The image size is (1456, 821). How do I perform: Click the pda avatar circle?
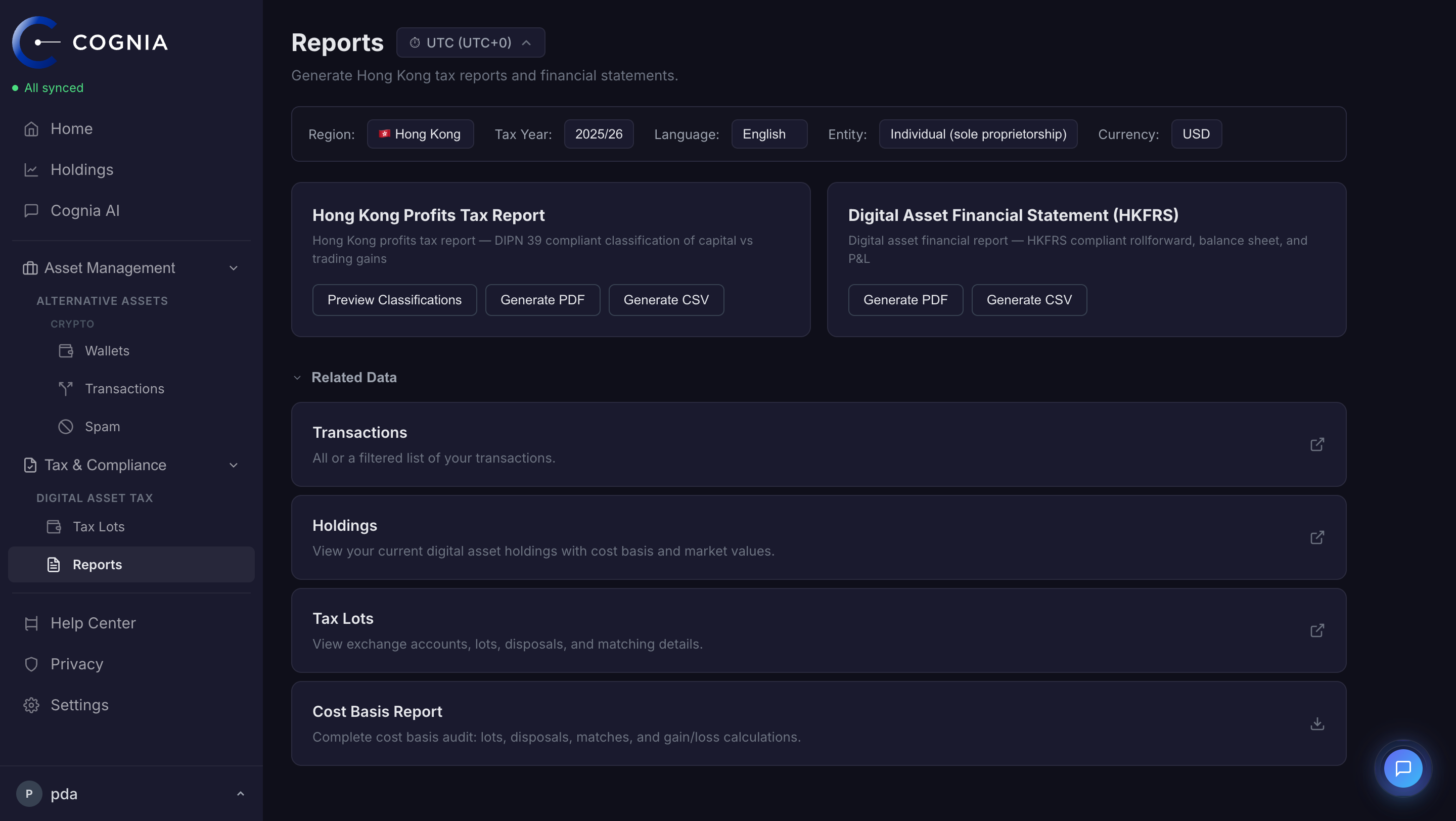tap(29, 794)
